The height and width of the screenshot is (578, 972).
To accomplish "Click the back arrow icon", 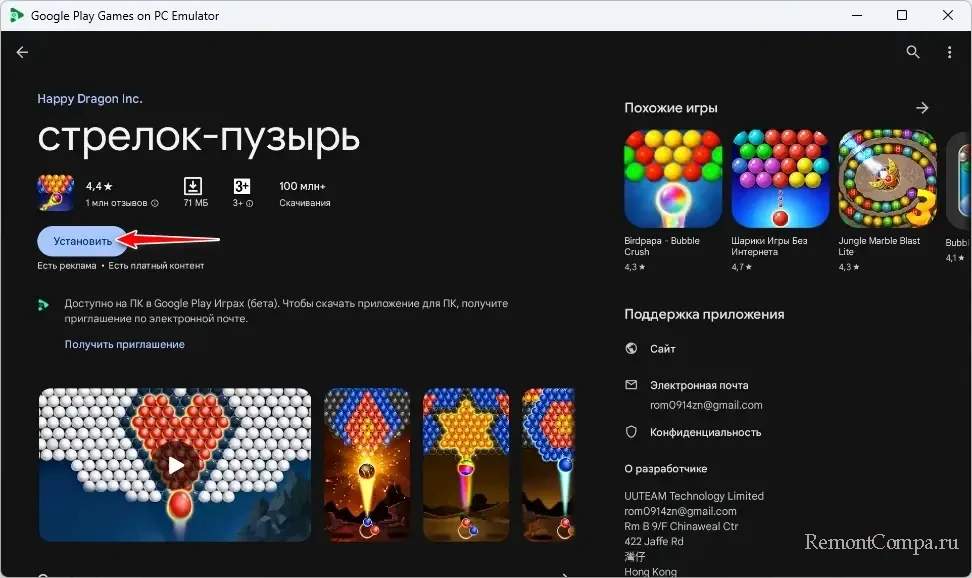I will coord(22,52).
